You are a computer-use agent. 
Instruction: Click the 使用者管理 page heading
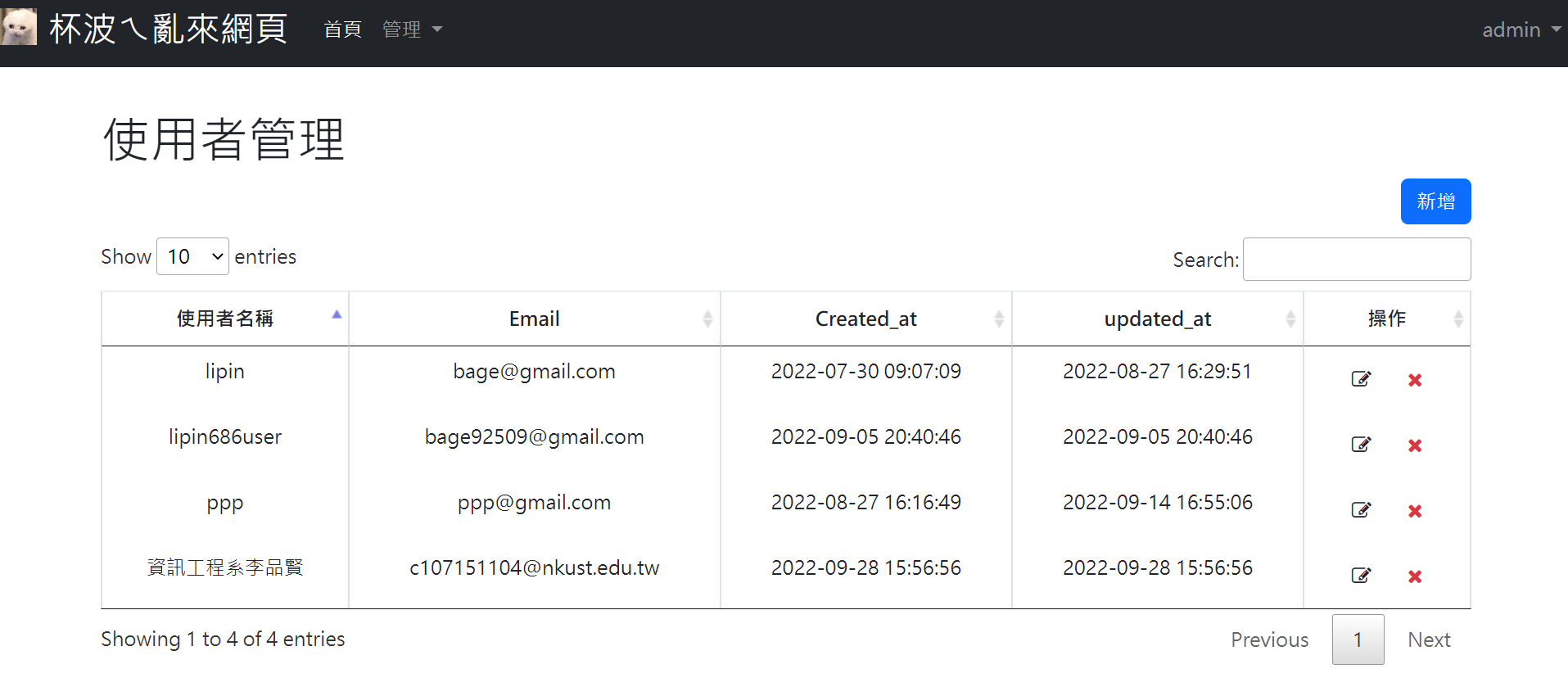224,139
